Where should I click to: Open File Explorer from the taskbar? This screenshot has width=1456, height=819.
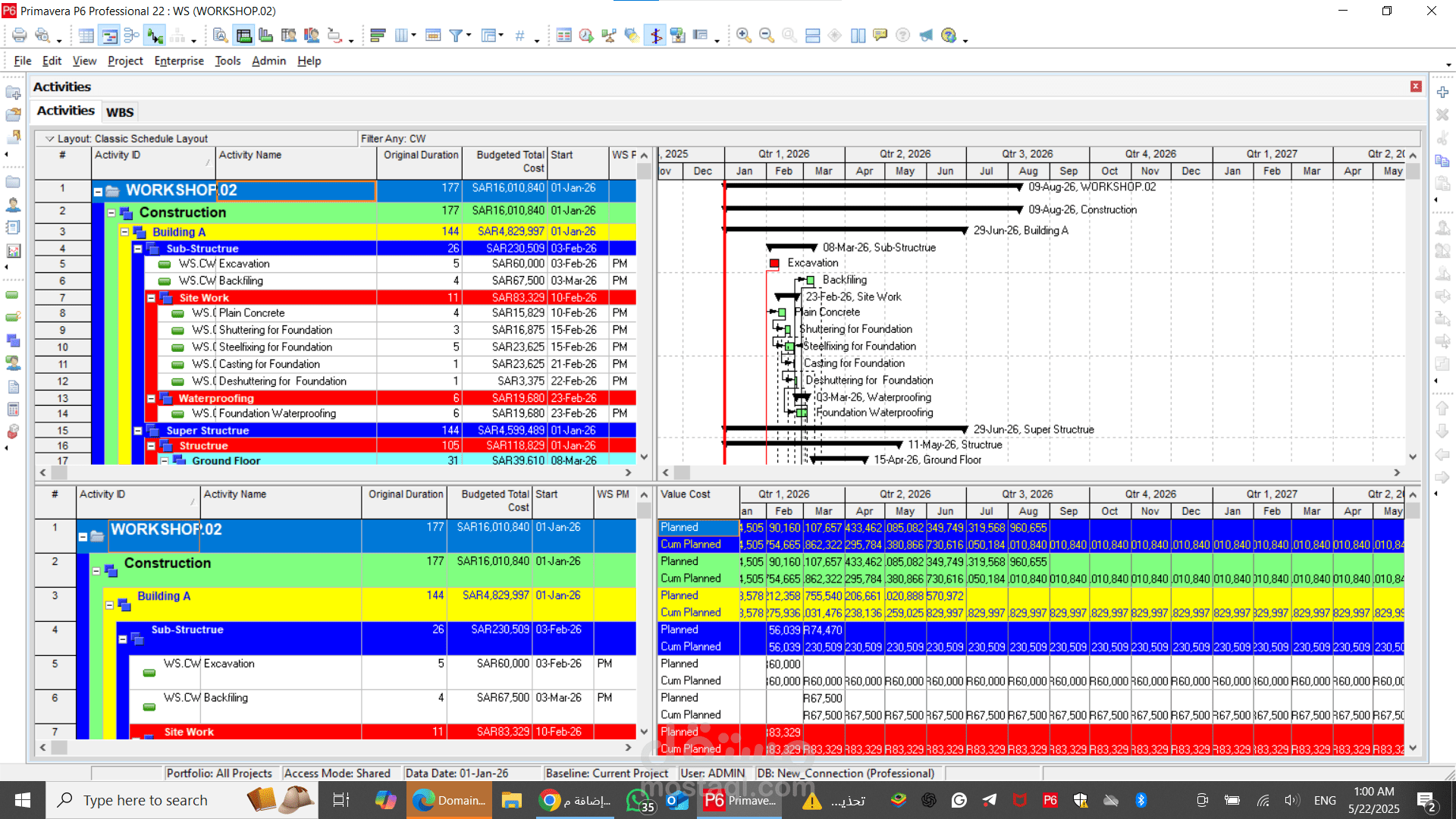(511, 800)
